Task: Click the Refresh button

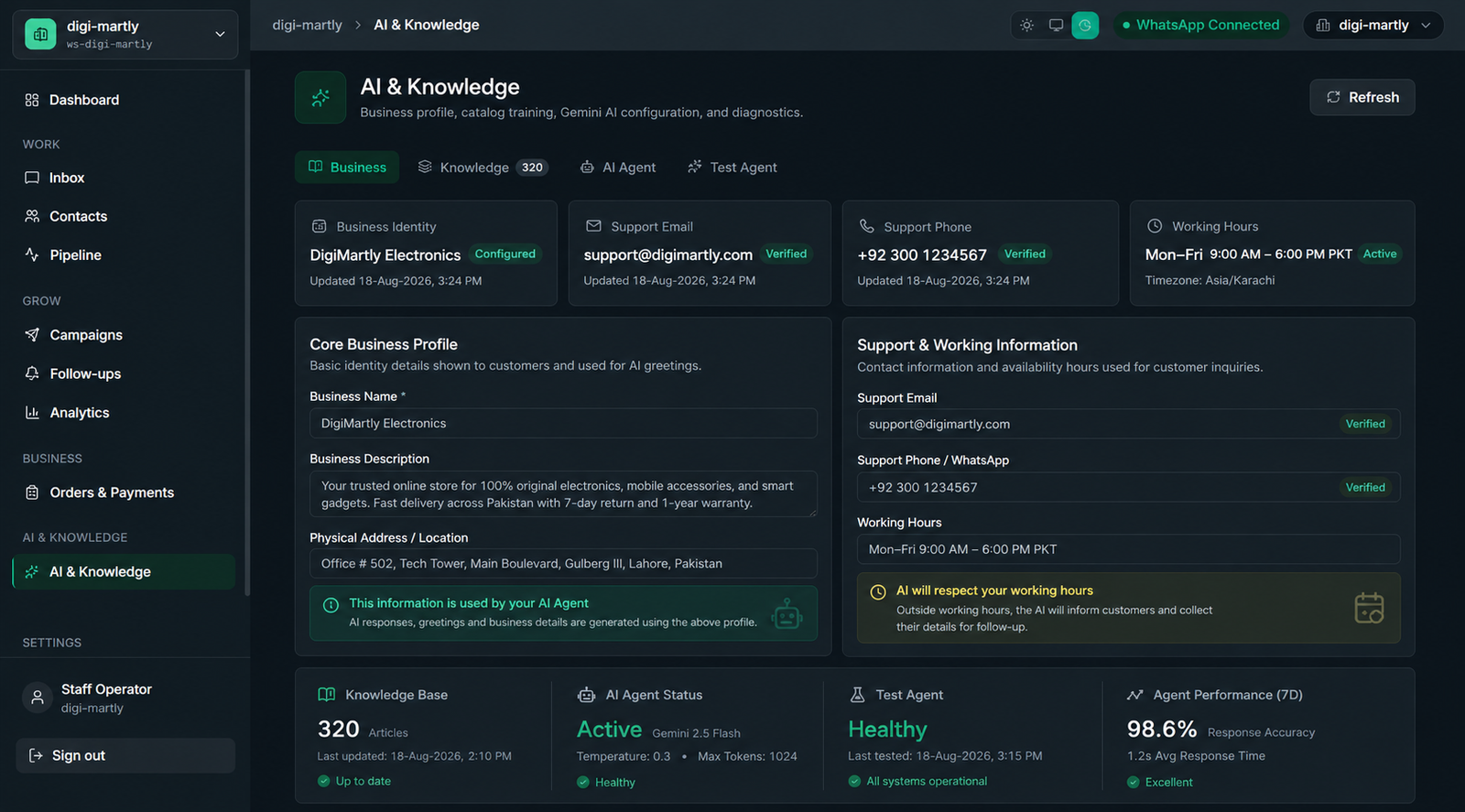Action: click(x=1362, y=97)
